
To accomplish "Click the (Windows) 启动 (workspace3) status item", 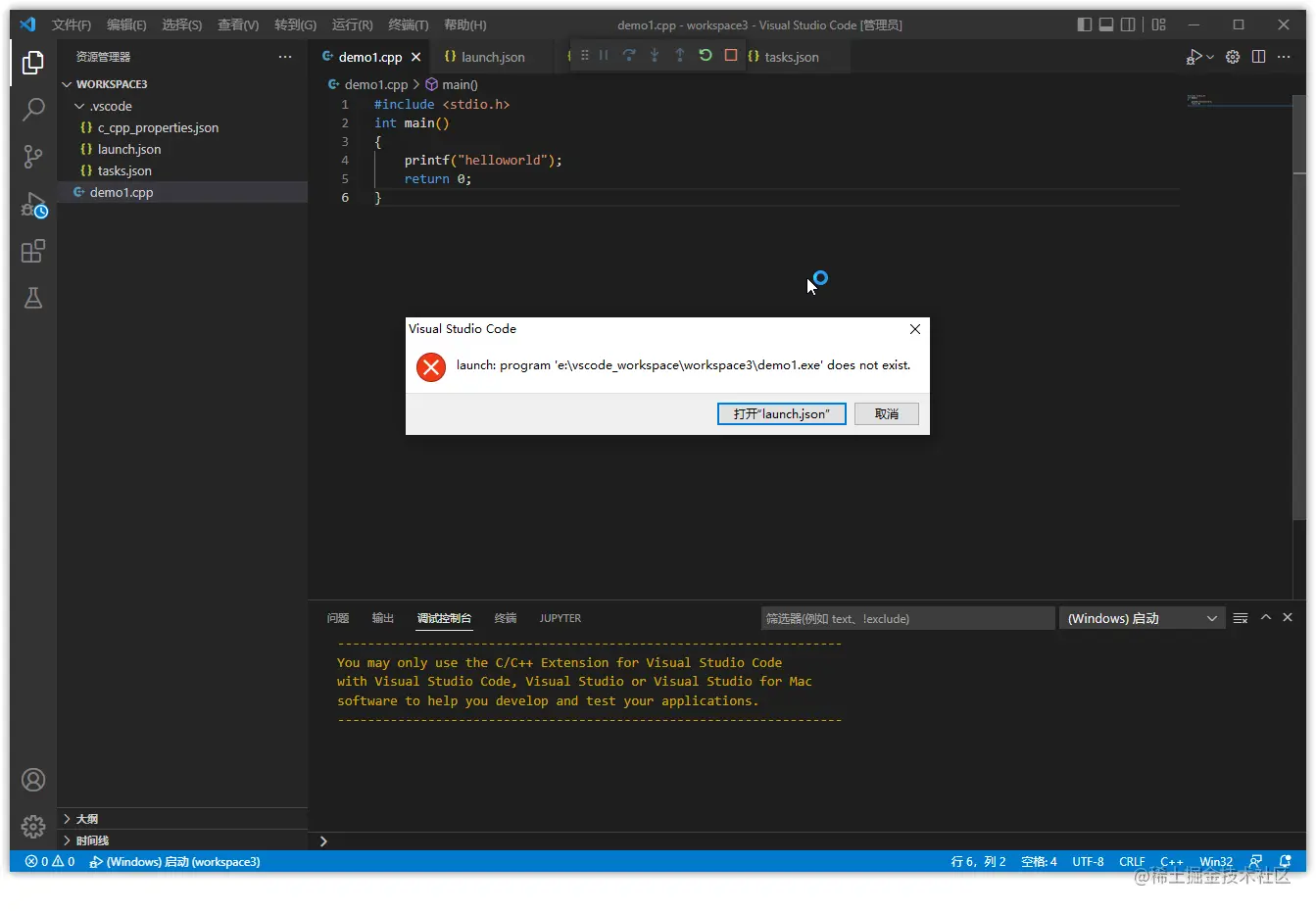I will click(174, 862).
